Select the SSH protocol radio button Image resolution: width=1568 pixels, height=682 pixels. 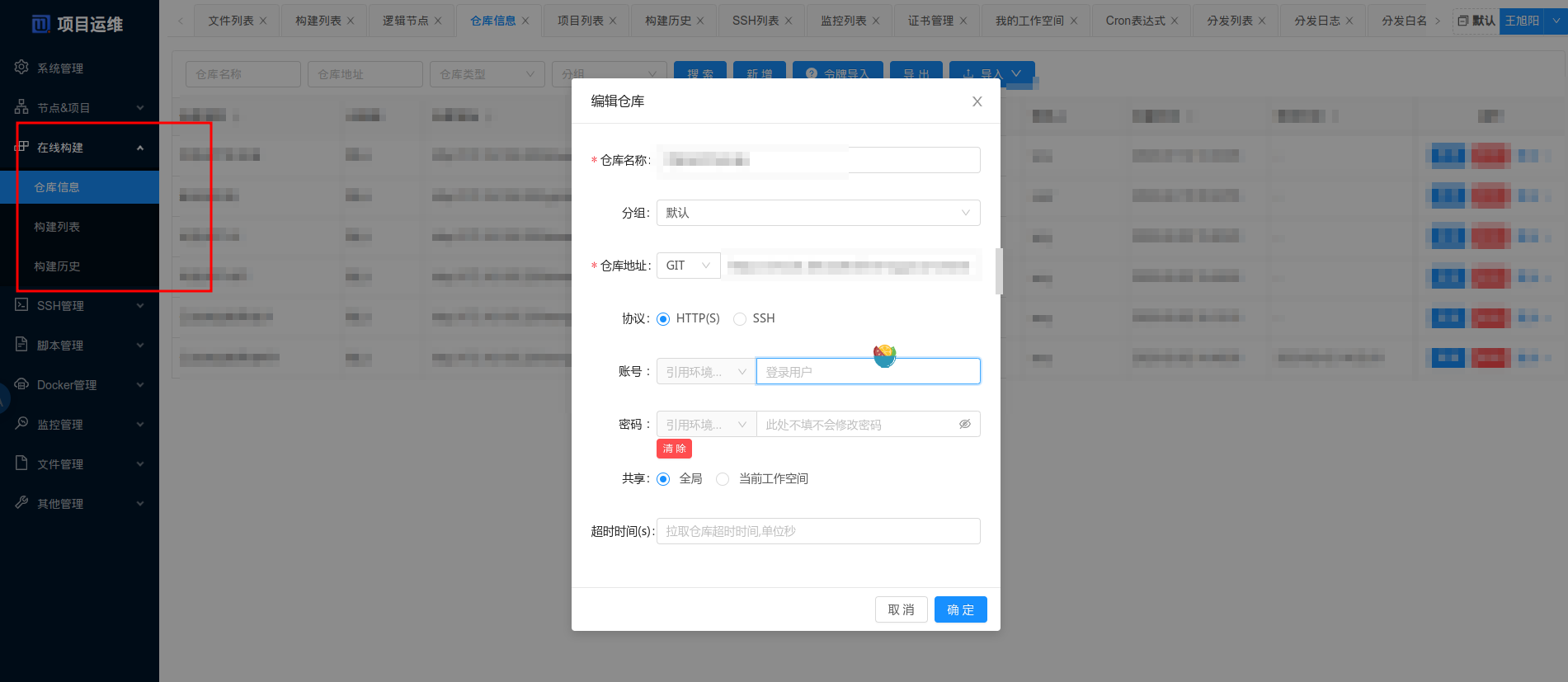(740, 319)
